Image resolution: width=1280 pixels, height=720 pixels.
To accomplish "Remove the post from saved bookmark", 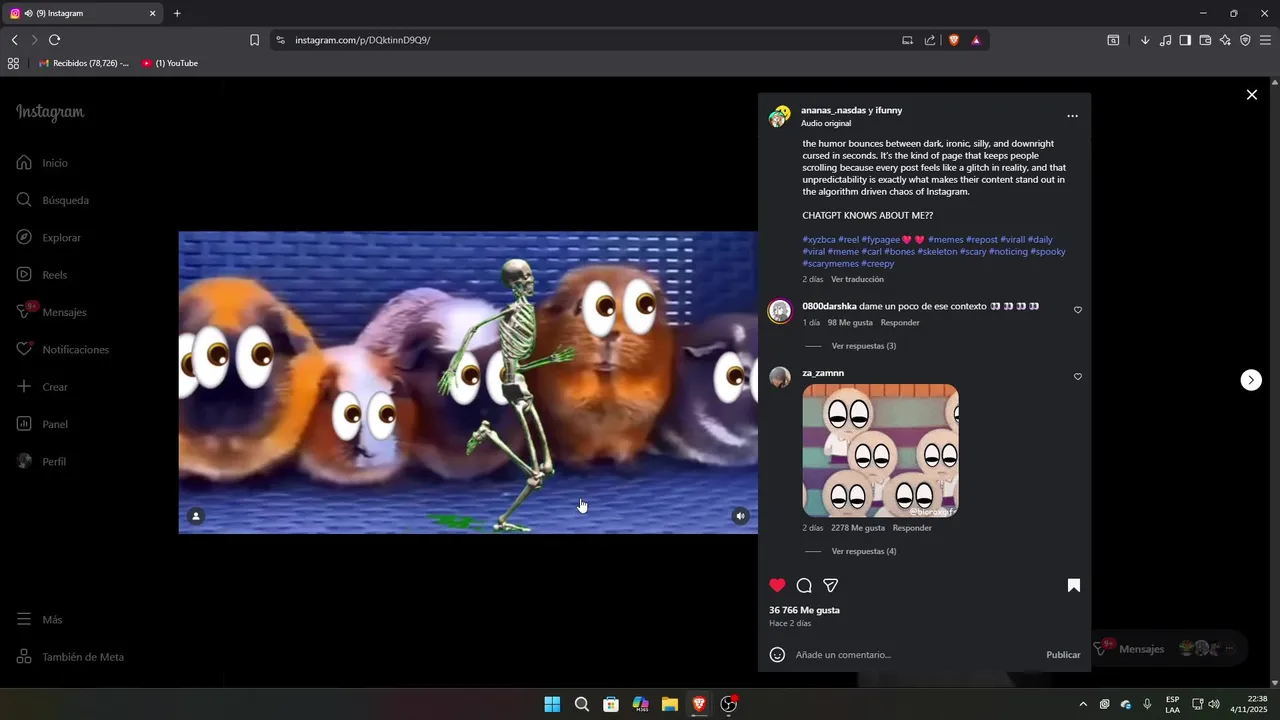I will pyautogui.click(x=1073, y=585).
